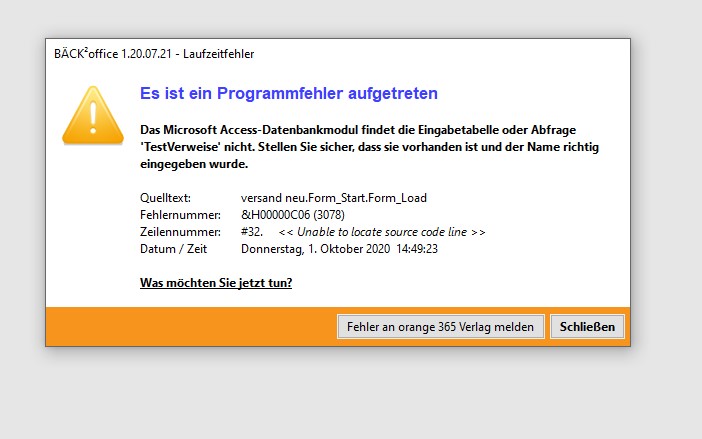This screenshot has width=702, height=439.
Task: Click the 'Was möchten Sie jetzt tun?' text
Action: [216, 283]
